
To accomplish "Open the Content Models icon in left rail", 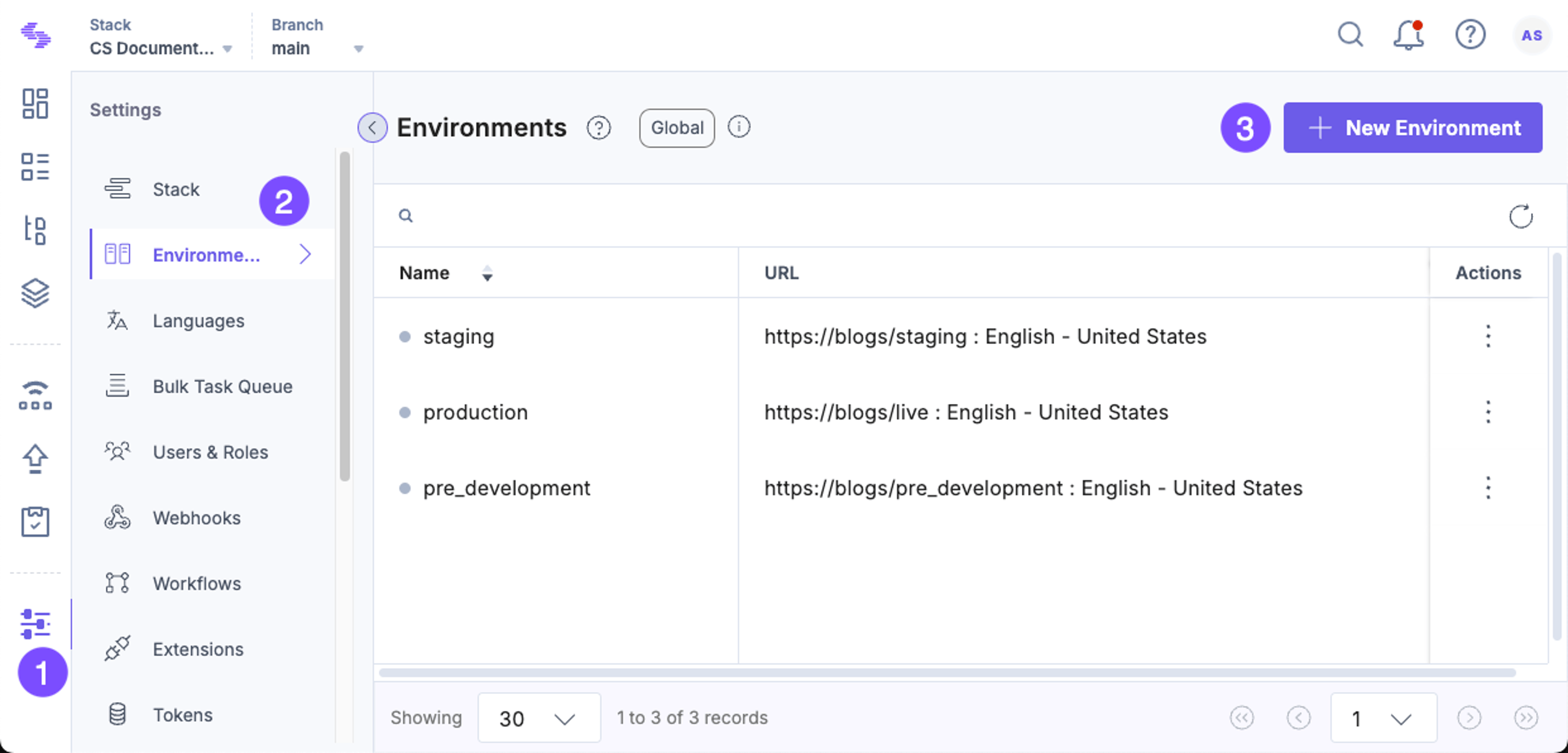I will (35, 230).
